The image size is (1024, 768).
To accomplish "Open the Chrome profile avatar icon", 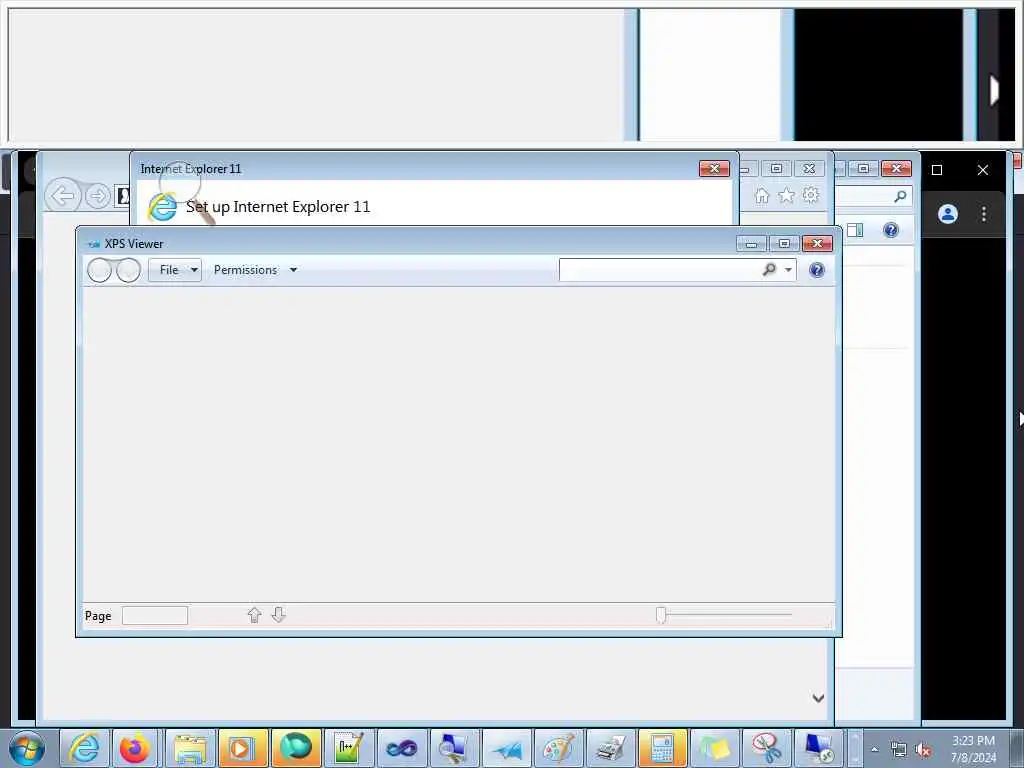I will click(x=948, y=214).
